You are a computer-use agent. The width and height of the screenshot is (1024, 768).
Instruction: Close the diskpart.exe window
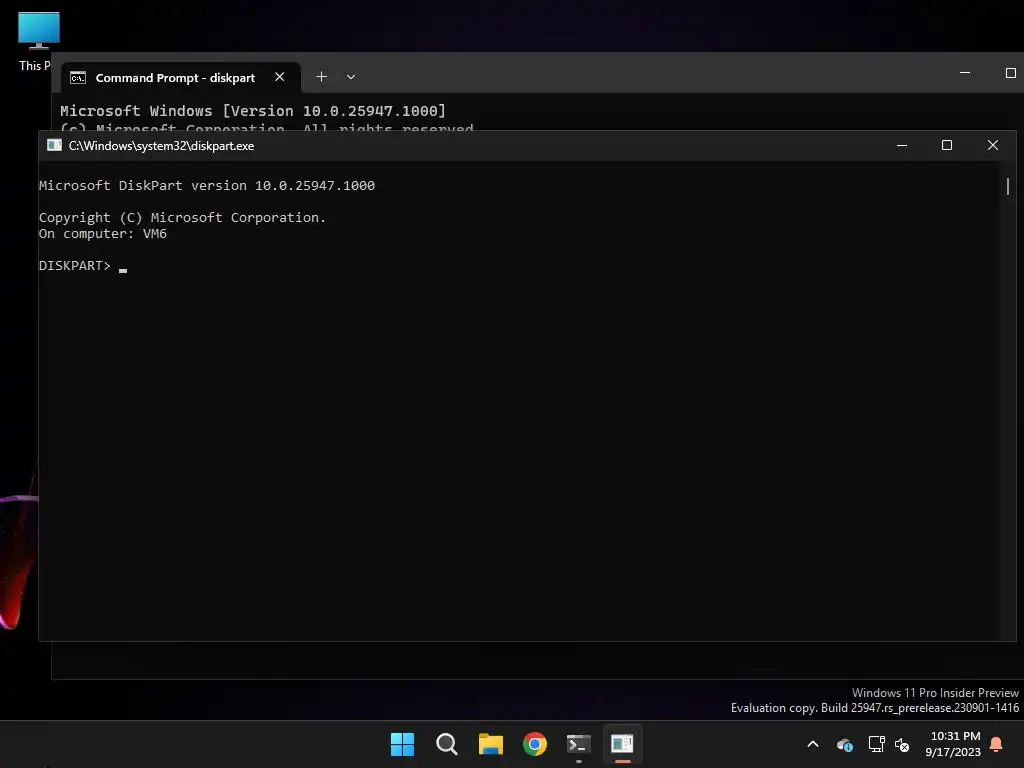pos(993,146)
